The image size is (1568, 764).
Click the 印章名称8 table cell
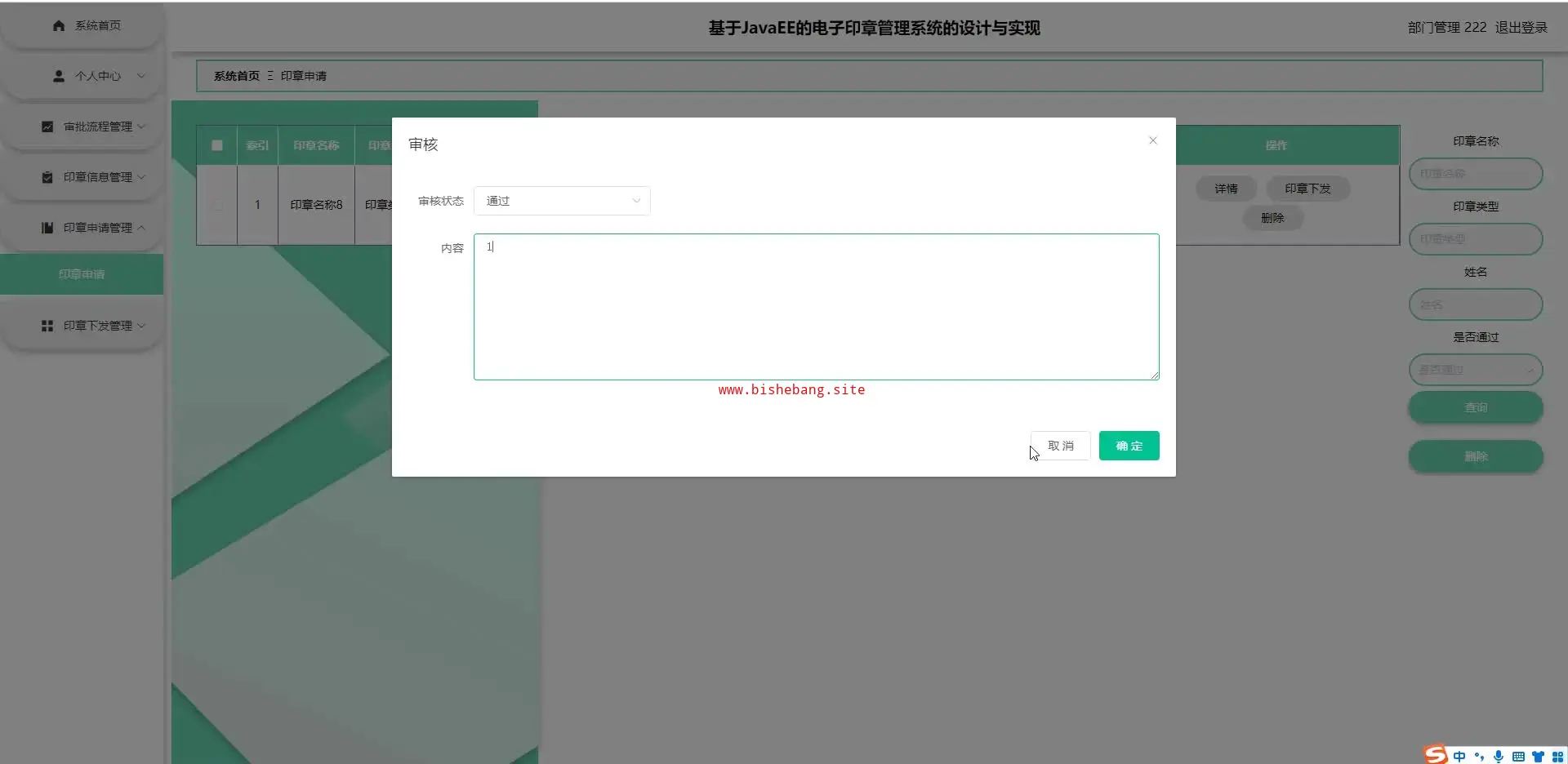tap(316, 205)
